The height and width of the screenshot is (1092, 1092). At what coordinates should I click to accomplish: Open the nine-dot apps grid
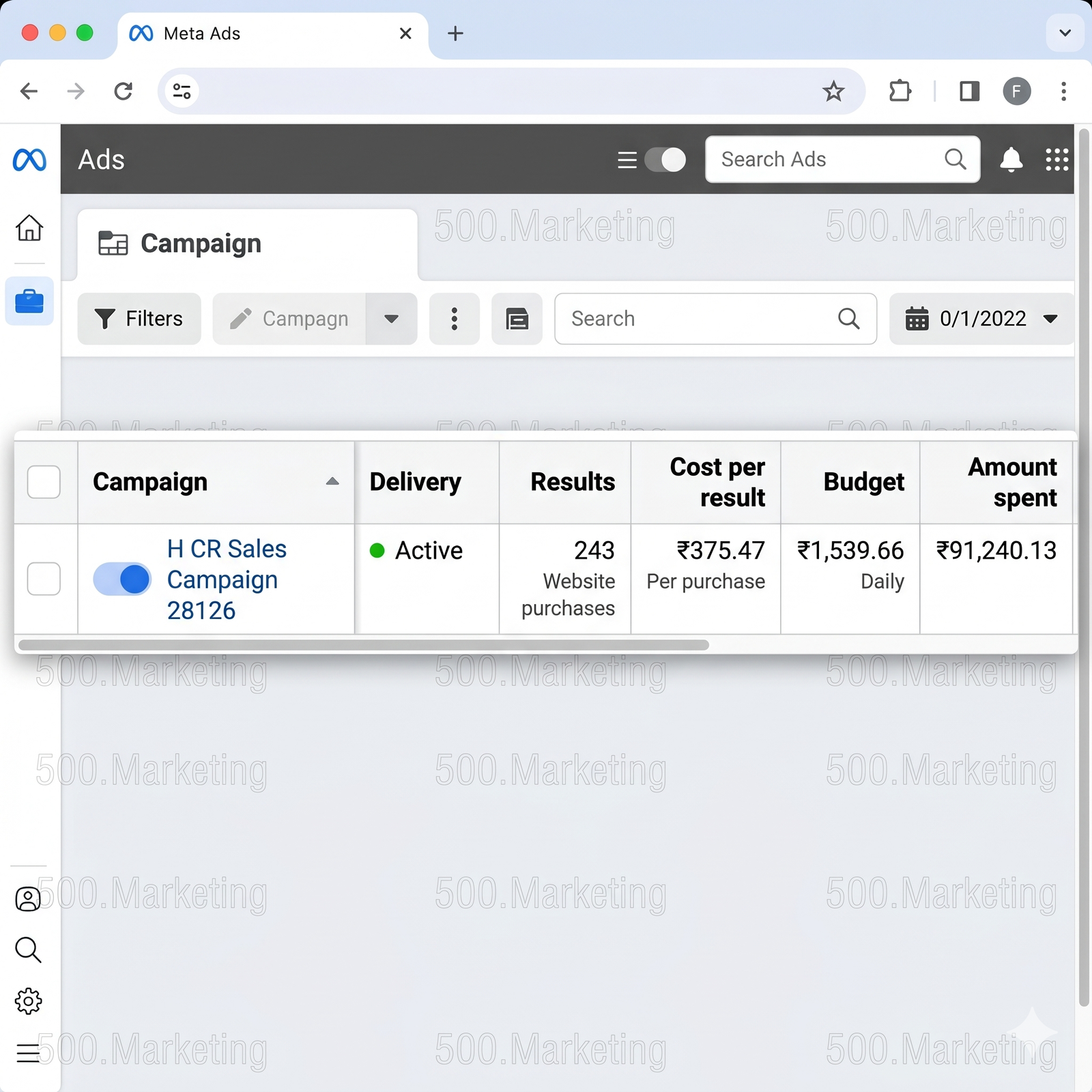click(1057, 160)
